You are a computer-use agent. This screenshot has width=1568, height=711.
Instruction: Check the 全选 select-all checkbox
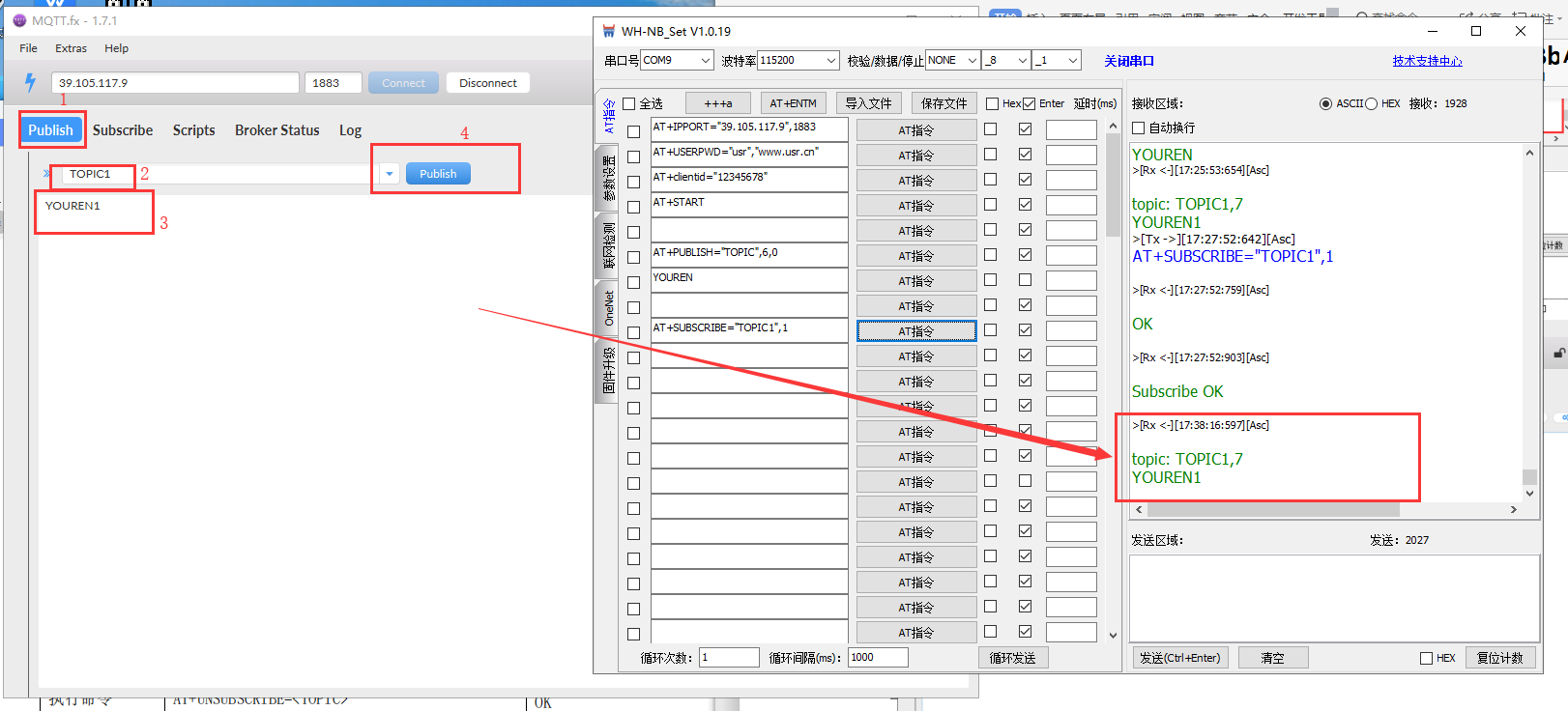tap(629, 103)
